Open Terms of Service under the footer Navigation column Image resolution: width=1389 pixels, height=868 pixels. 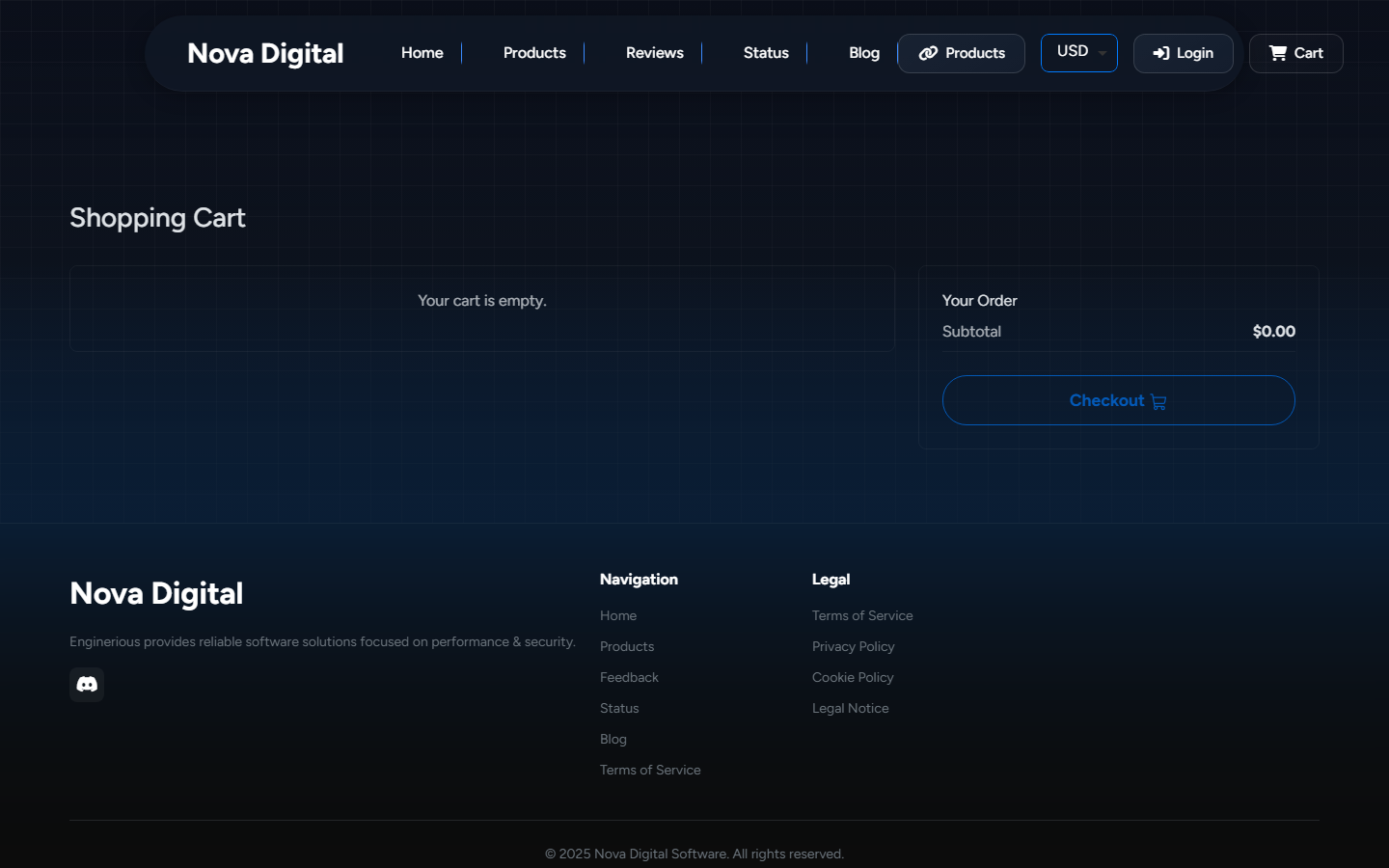(650, 770)
